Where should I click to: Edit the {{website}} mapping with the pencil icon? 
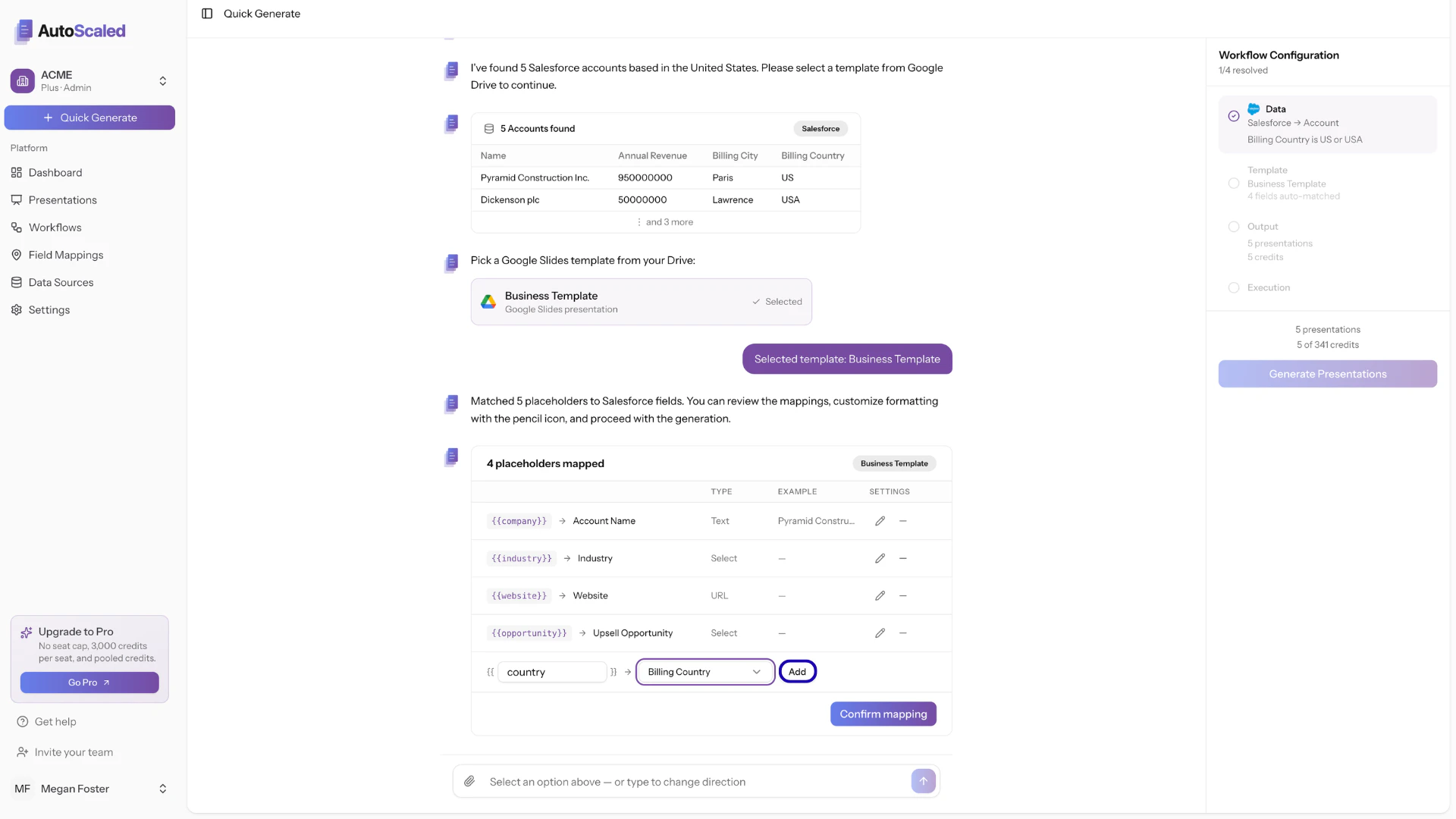tap(880, 595)
